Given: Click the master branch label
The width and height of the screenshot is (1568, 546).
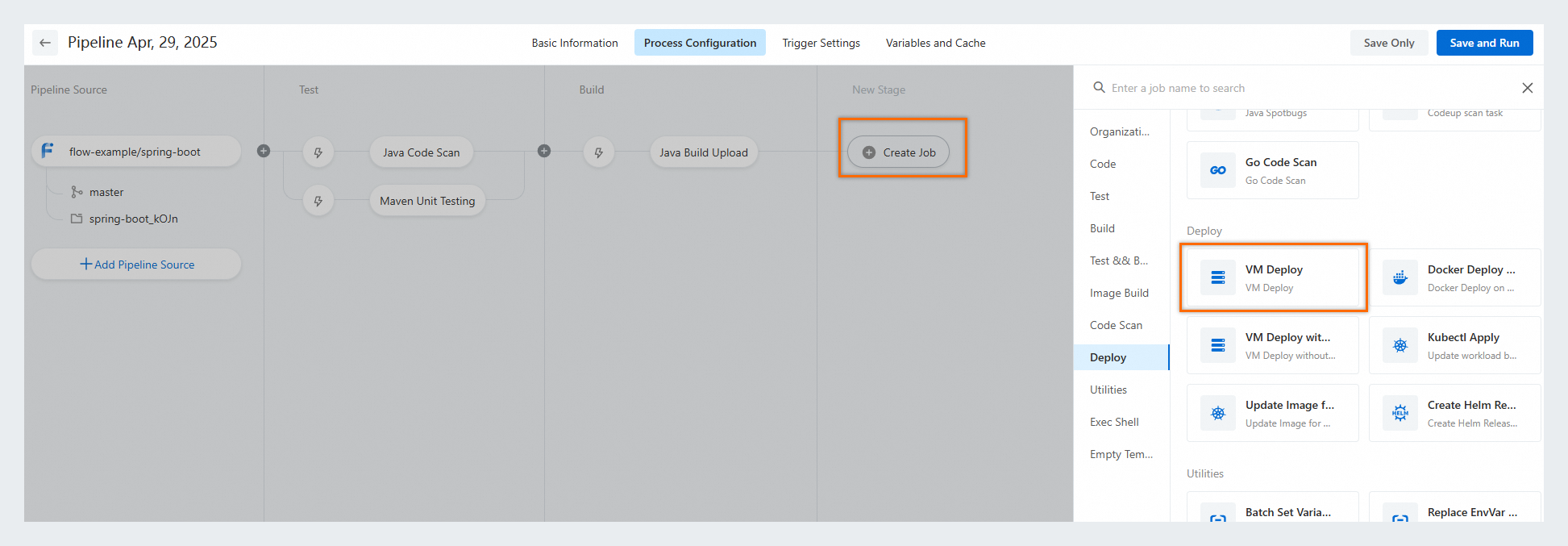Looking at the screenshot, I should click(106, 192).
